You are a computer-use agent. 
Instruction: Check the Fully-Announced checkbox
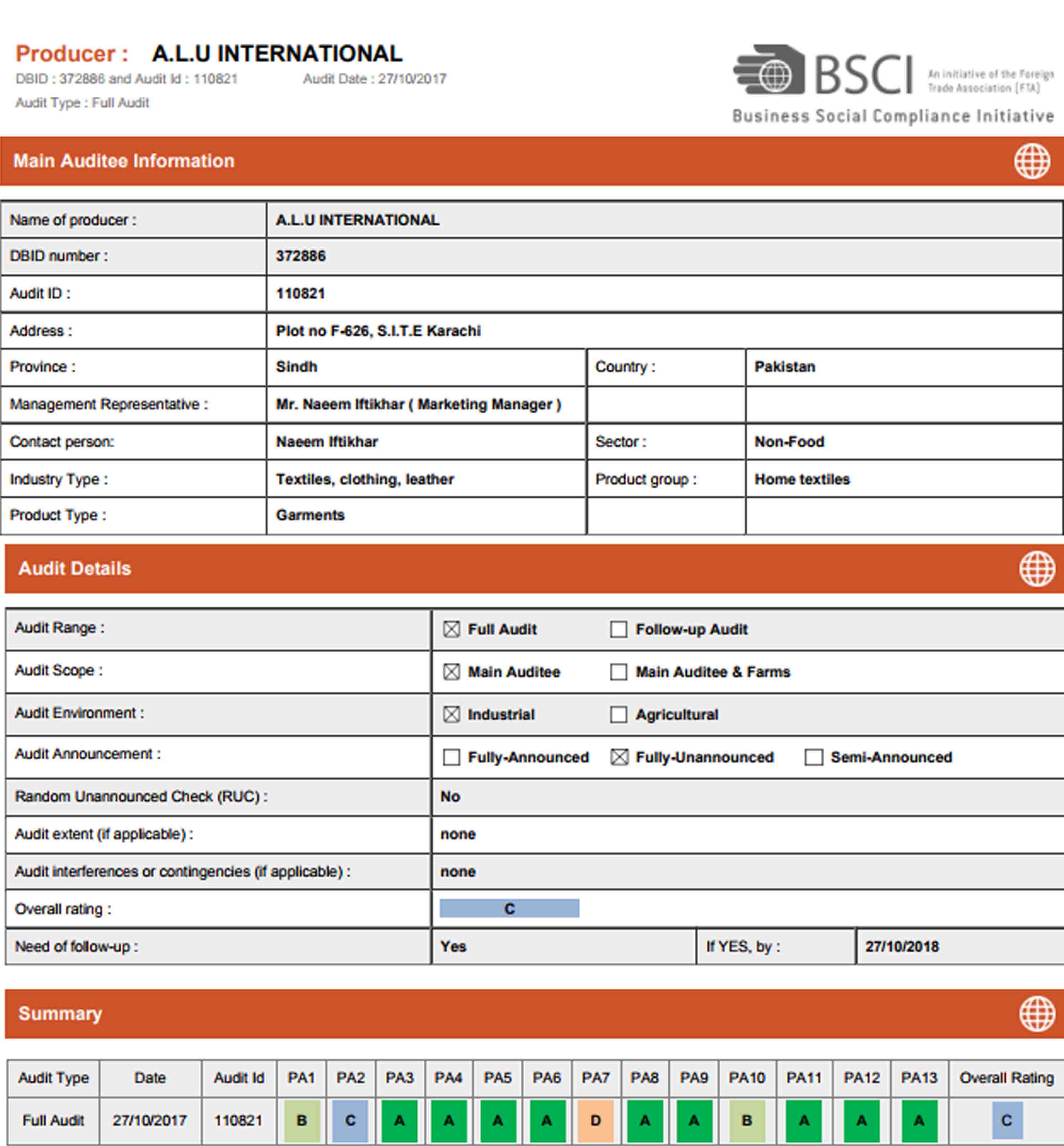point(451,757)
